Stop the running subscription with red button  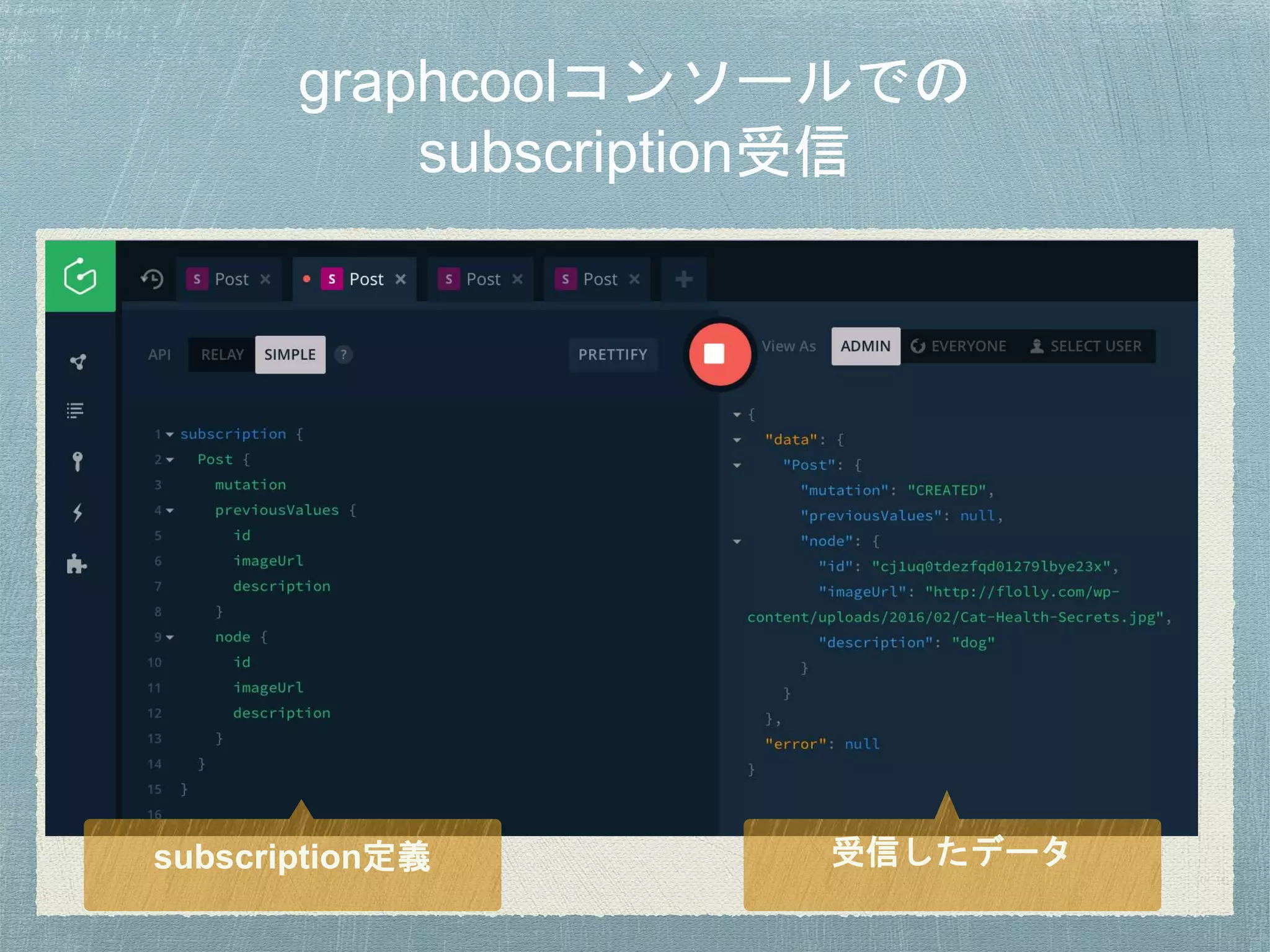click(720, 354)
